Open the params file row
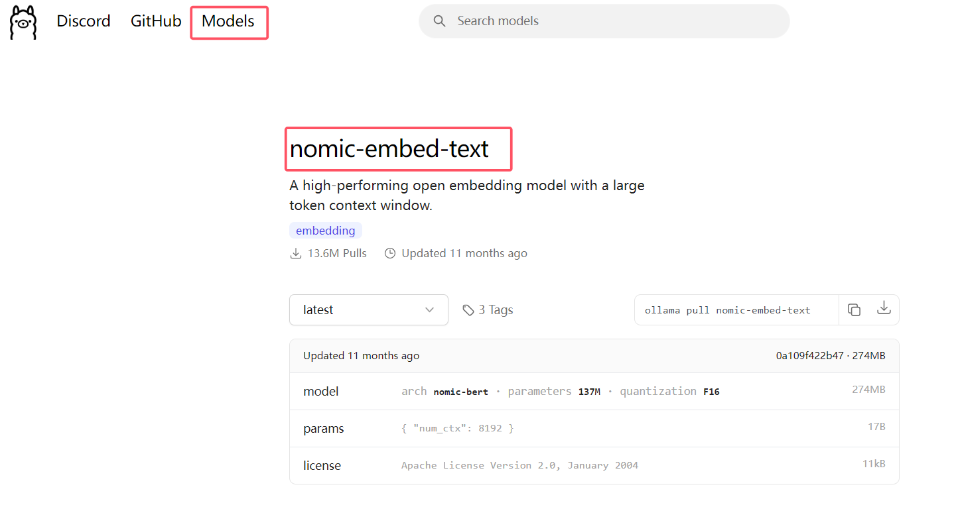 [594, 428]
